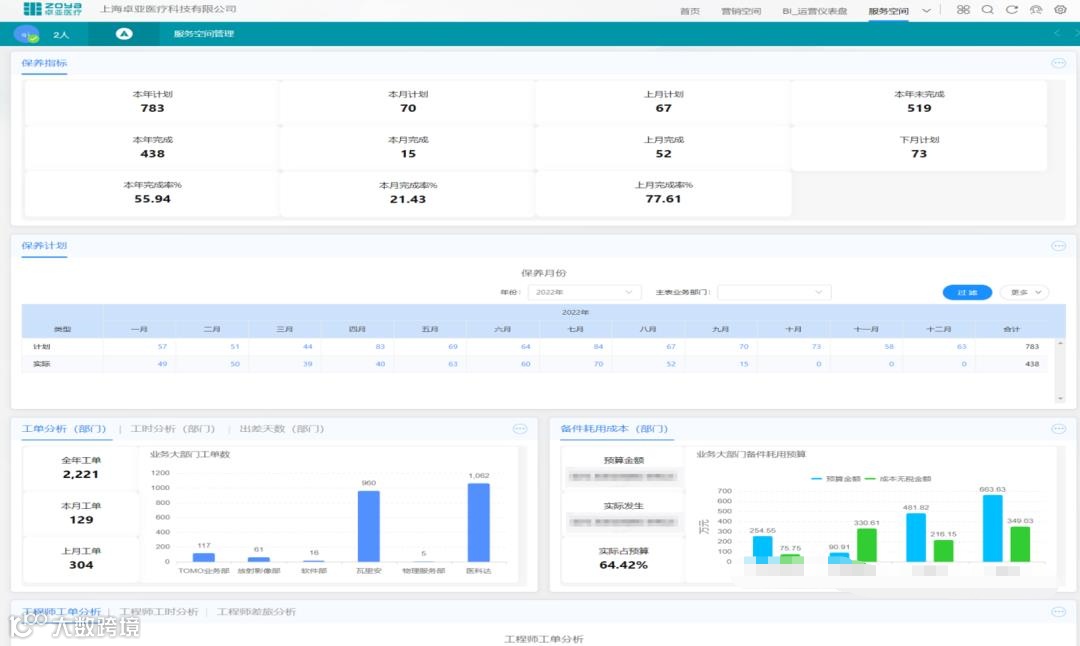The image size is (1080, 646).
Task: Open more options for 保养指标 panel
Action: pos(1059,63)
